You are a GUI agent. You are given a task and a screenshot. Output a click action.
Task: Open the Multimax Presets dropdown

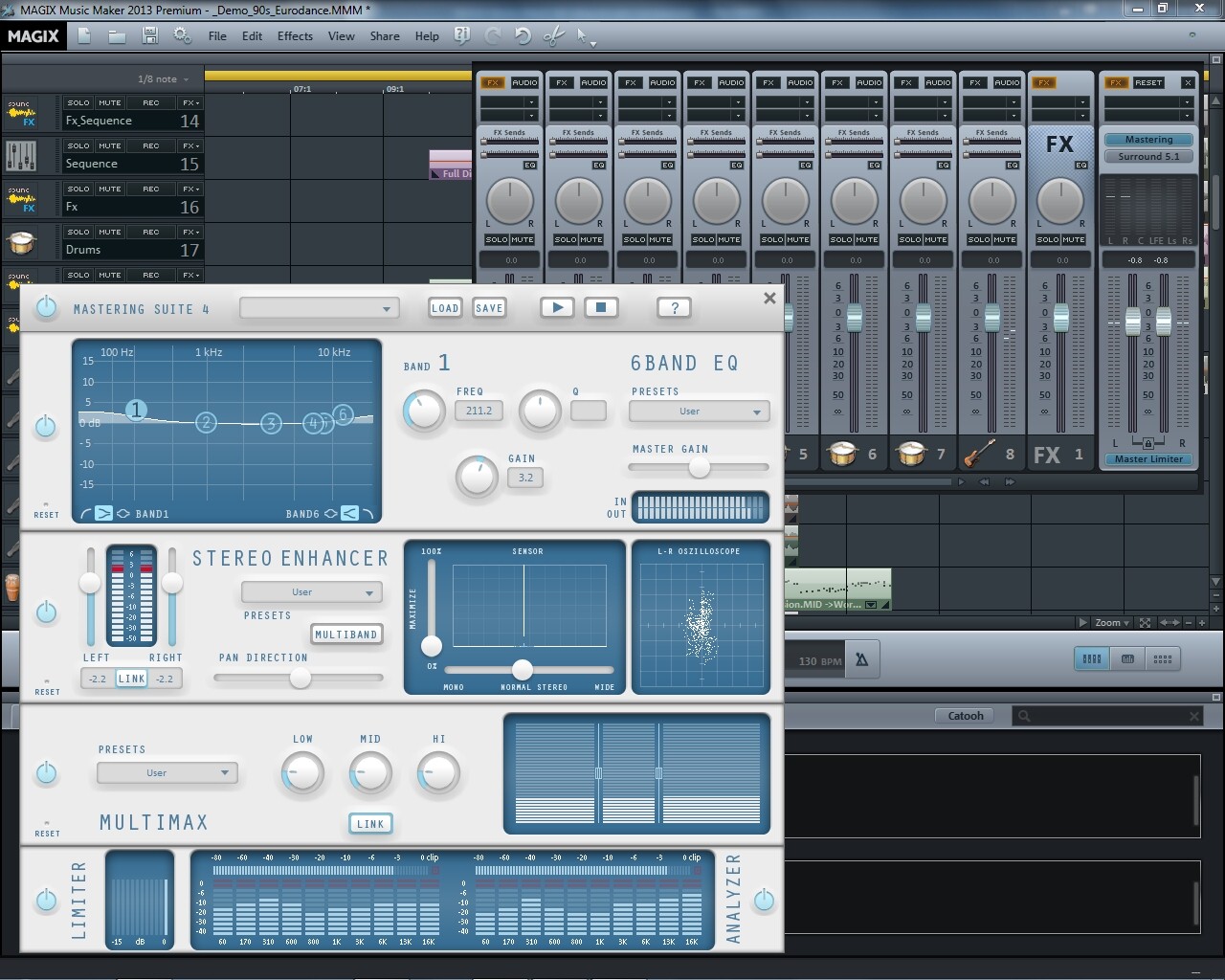point(167,772)
